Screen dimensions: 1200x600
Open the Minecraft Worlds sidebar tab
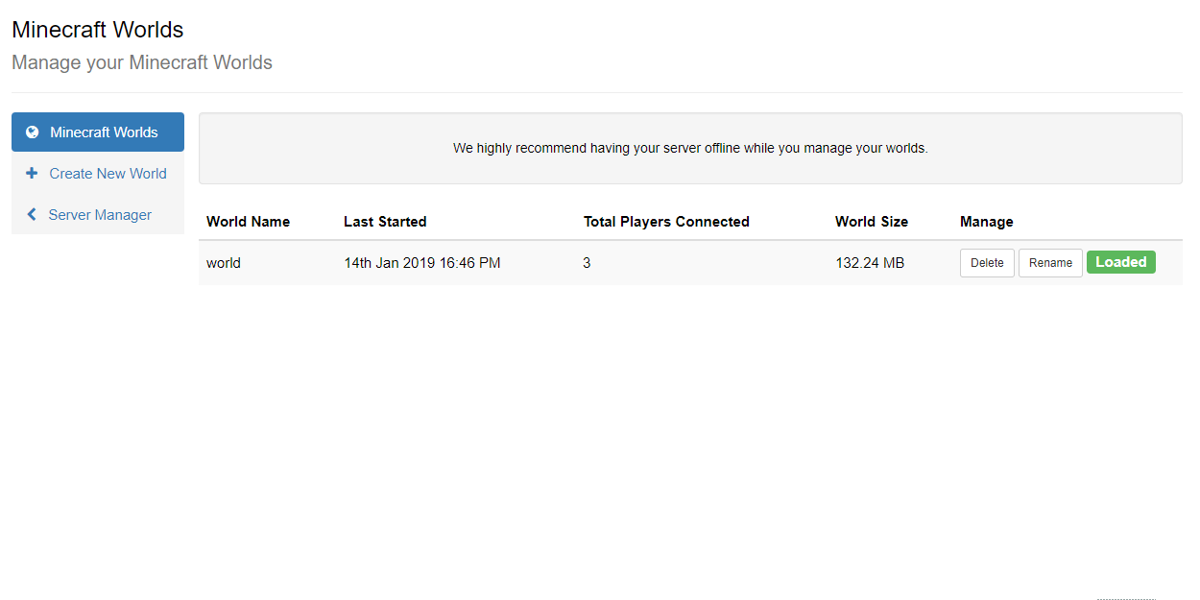click(103, 132)
